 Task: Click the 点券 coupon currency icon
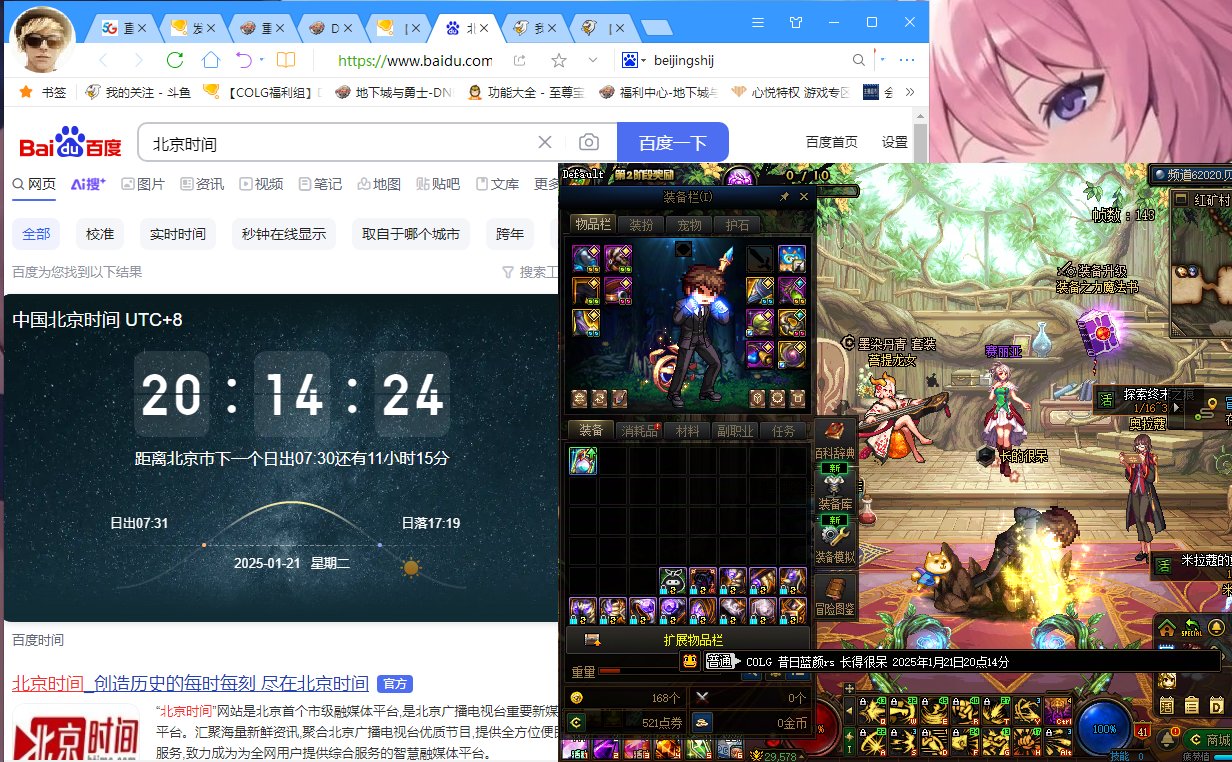pos(576,721)
